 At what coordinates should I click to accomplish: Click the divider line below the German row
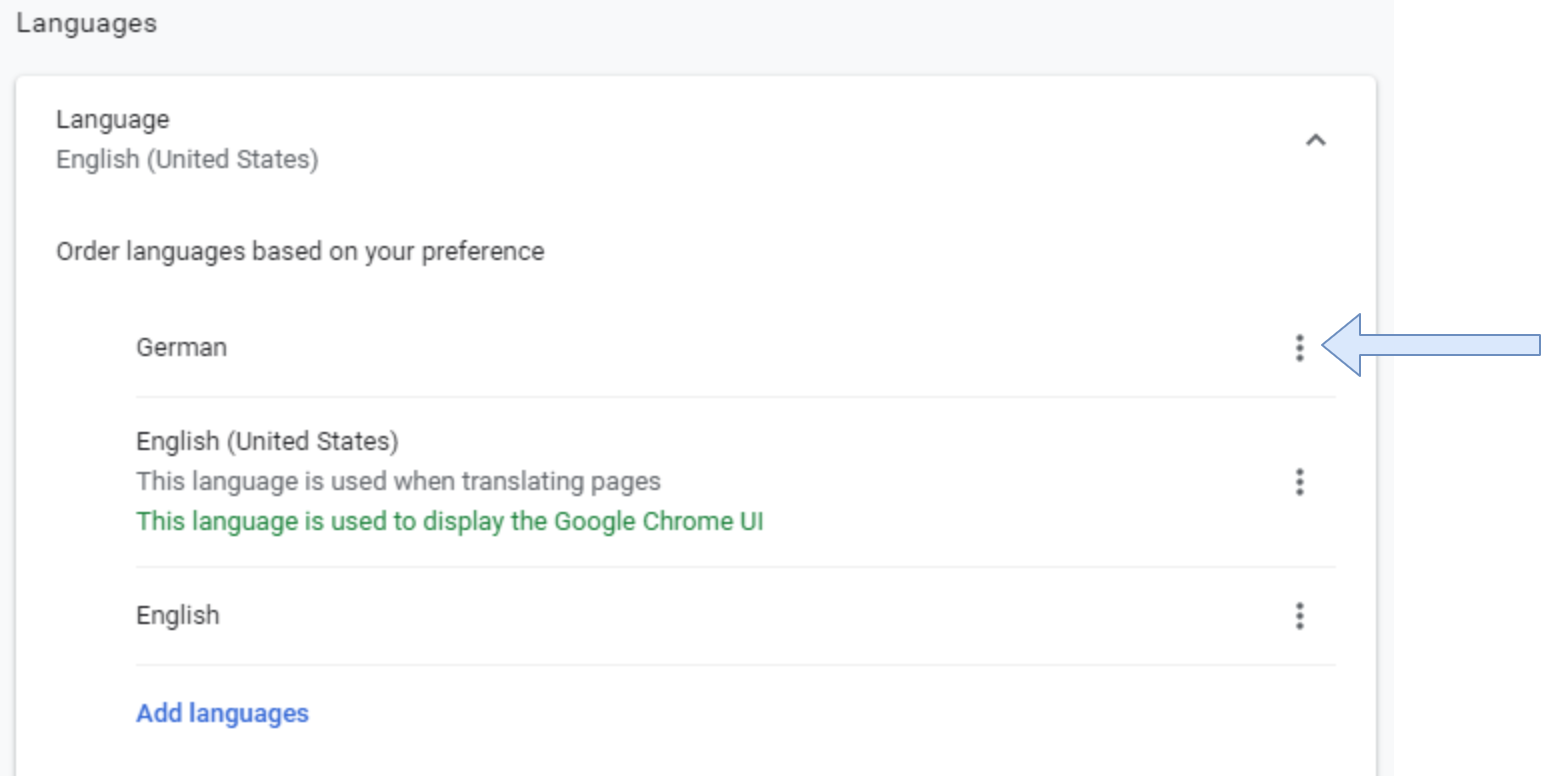coord(735,397)
